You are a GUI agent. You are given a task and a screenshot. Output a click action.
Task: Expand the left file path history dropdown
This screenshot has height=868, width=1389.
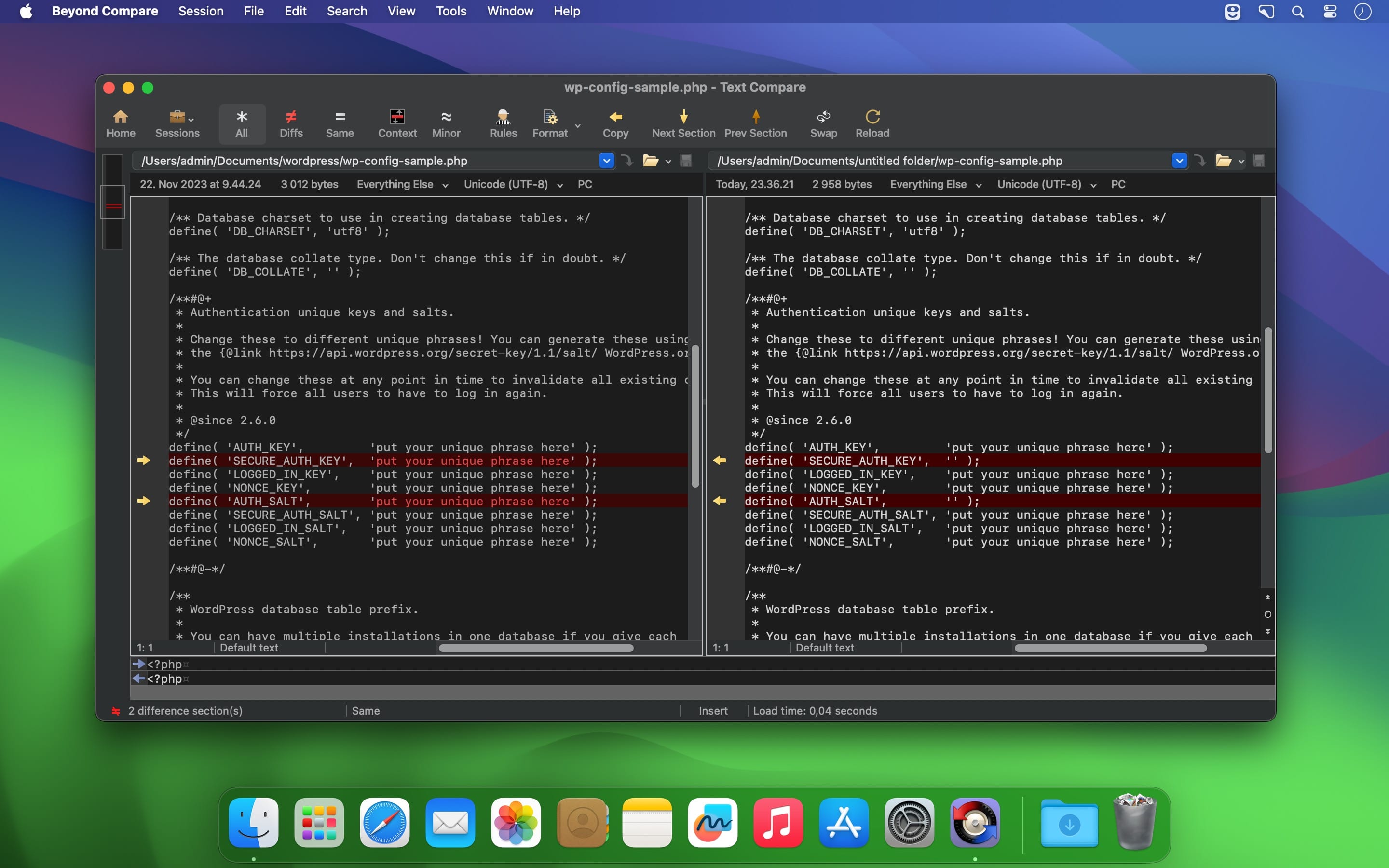[606, 161]
